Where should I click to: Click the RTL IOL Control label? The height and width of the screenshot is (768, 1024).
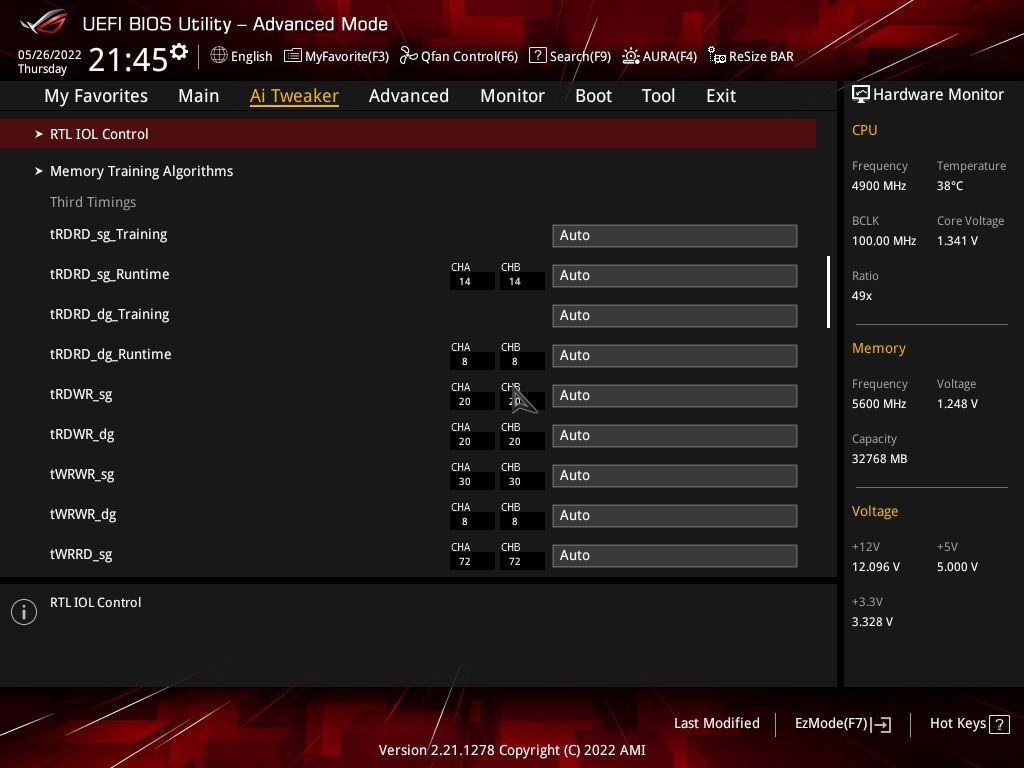tap(99, 134)
